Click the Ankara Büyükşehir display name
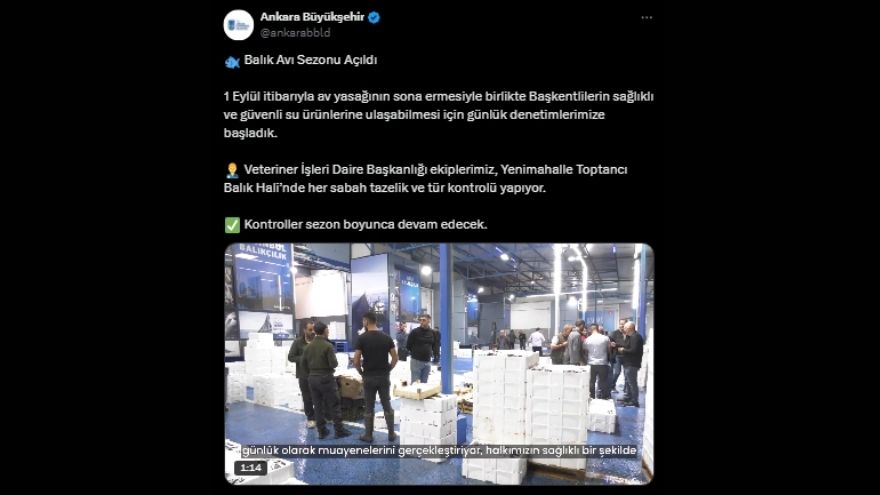880x495 pixels. (x=312, y=17)
